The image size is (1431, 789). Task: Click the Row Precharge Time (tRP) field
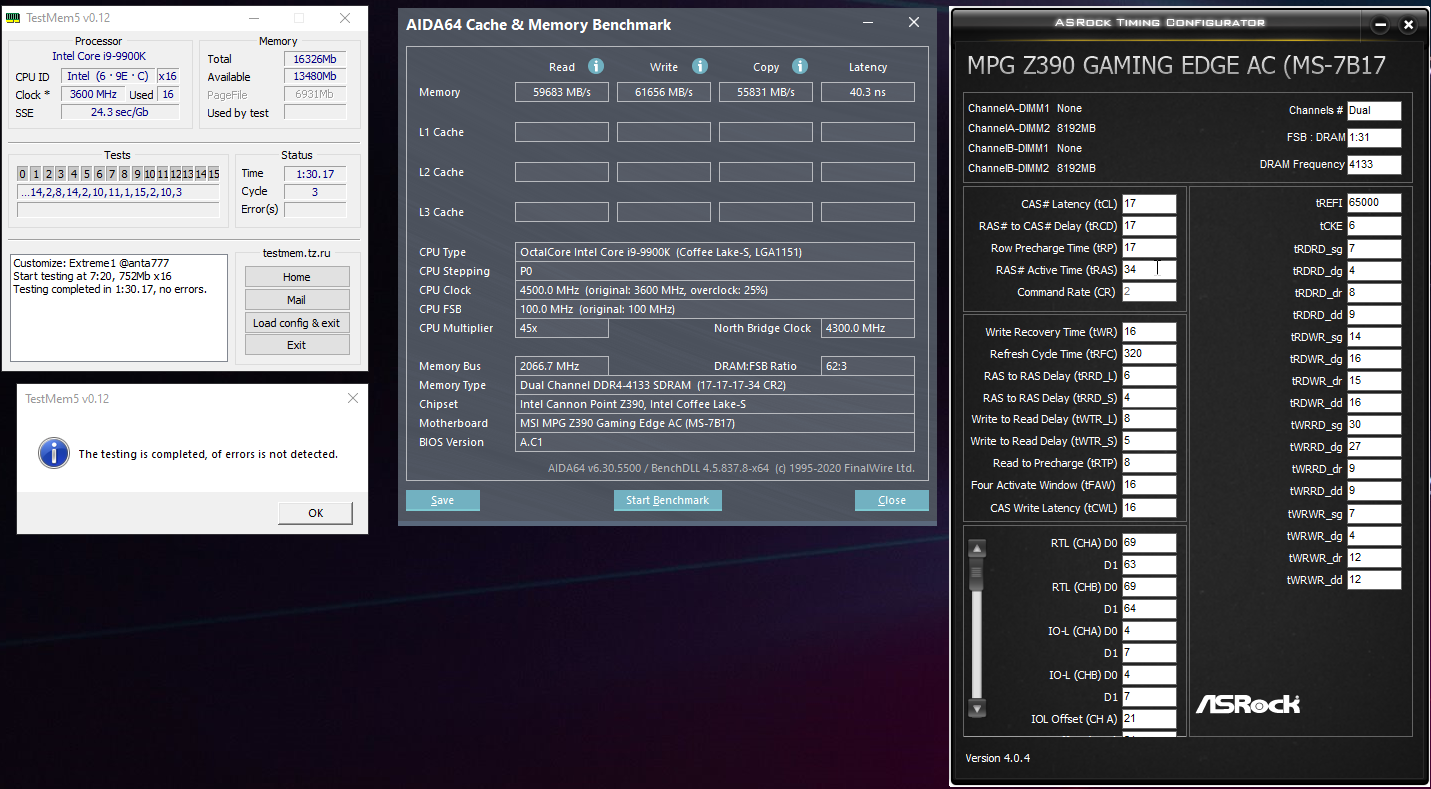click(1149, 248)
